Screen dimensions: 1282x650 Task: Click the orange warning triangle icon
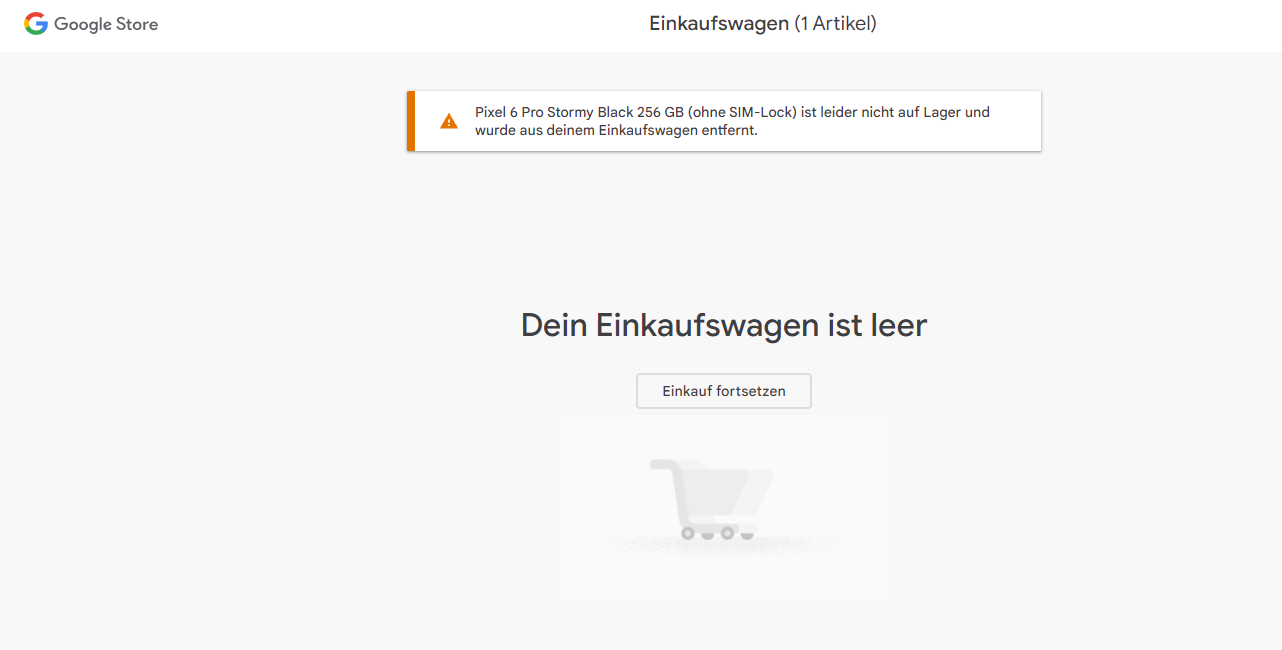(x=449, y=121)
